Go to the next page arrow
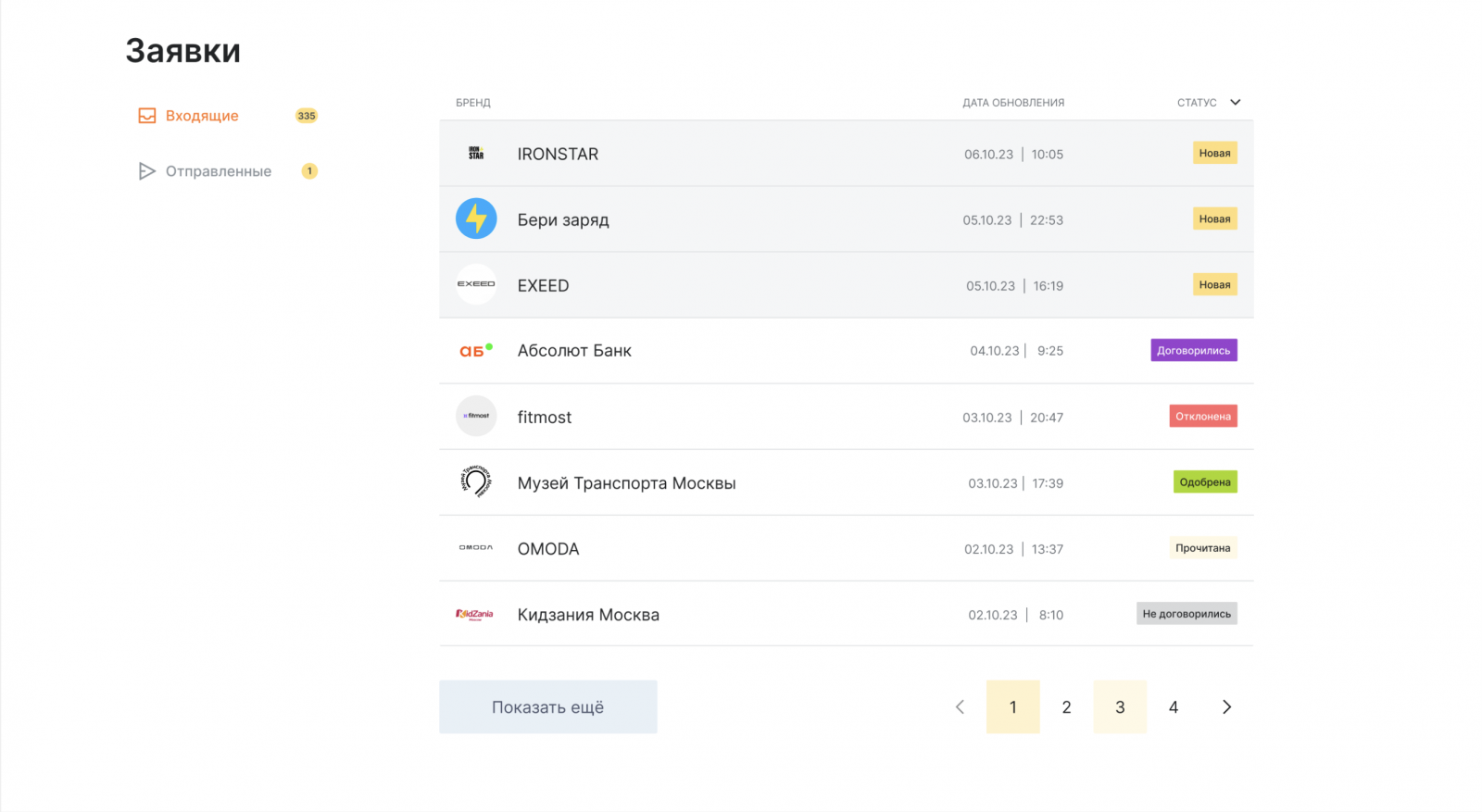This screenshot has height=812, width=1482. point(1226,707)
